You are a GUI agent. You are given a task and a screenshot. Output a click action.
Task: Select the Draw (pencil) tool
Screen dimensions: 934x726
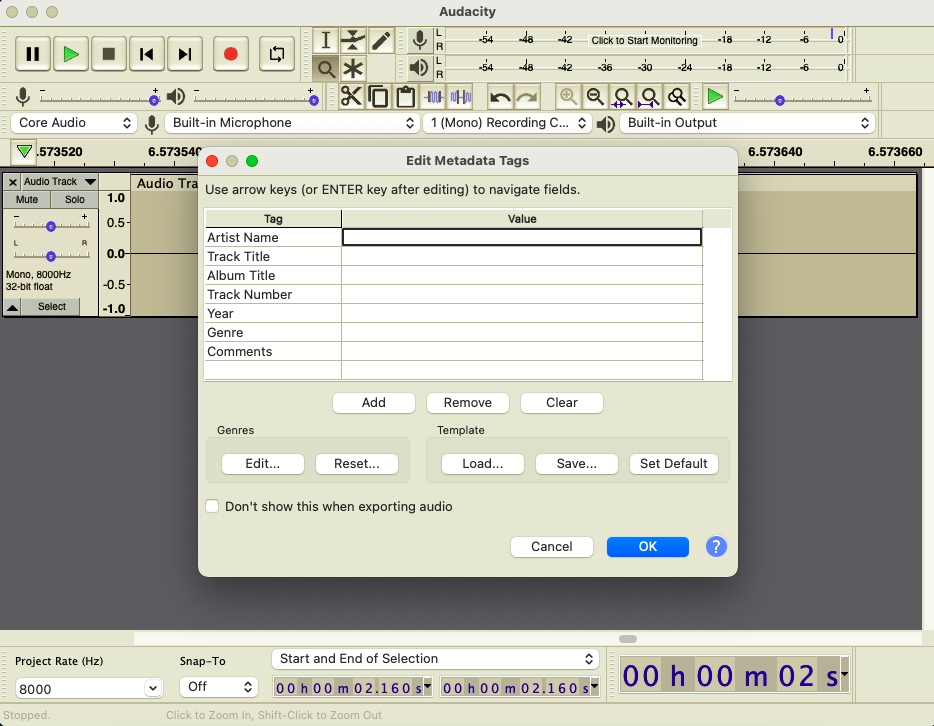[381, 40]
